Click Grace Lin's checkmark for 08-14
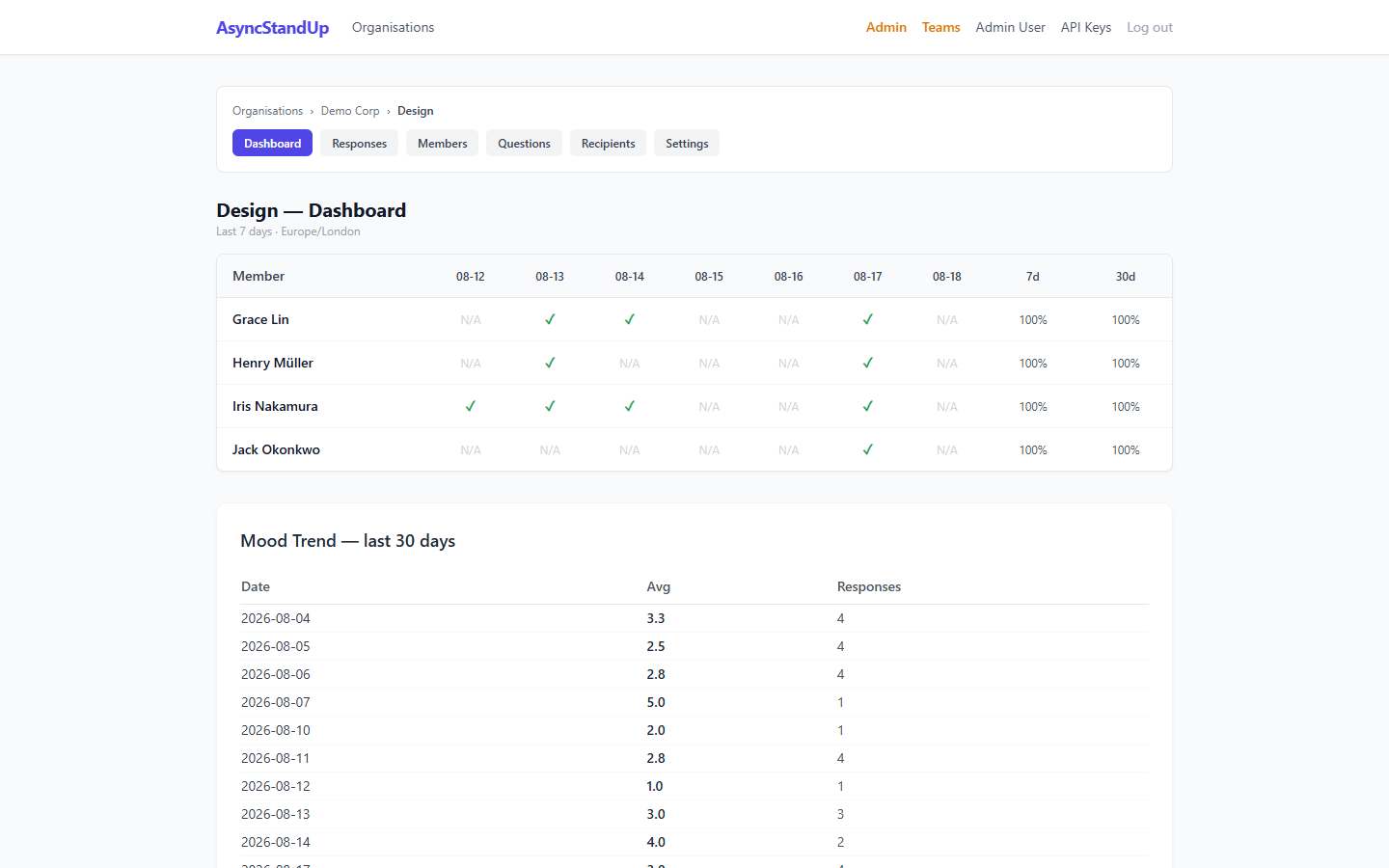Viewport: 1389px width, 868px height. pos(630,319)
